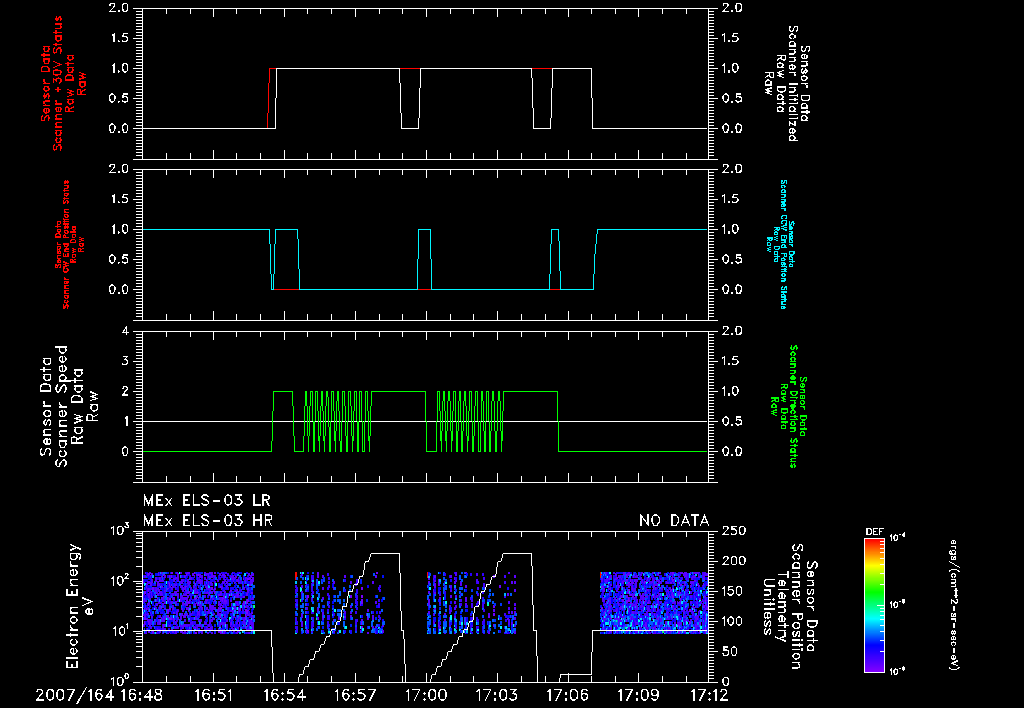This screenshot has width=1024, height=708.
Task: Click the 16:54 time axis label
Action: tap(284, 695)
